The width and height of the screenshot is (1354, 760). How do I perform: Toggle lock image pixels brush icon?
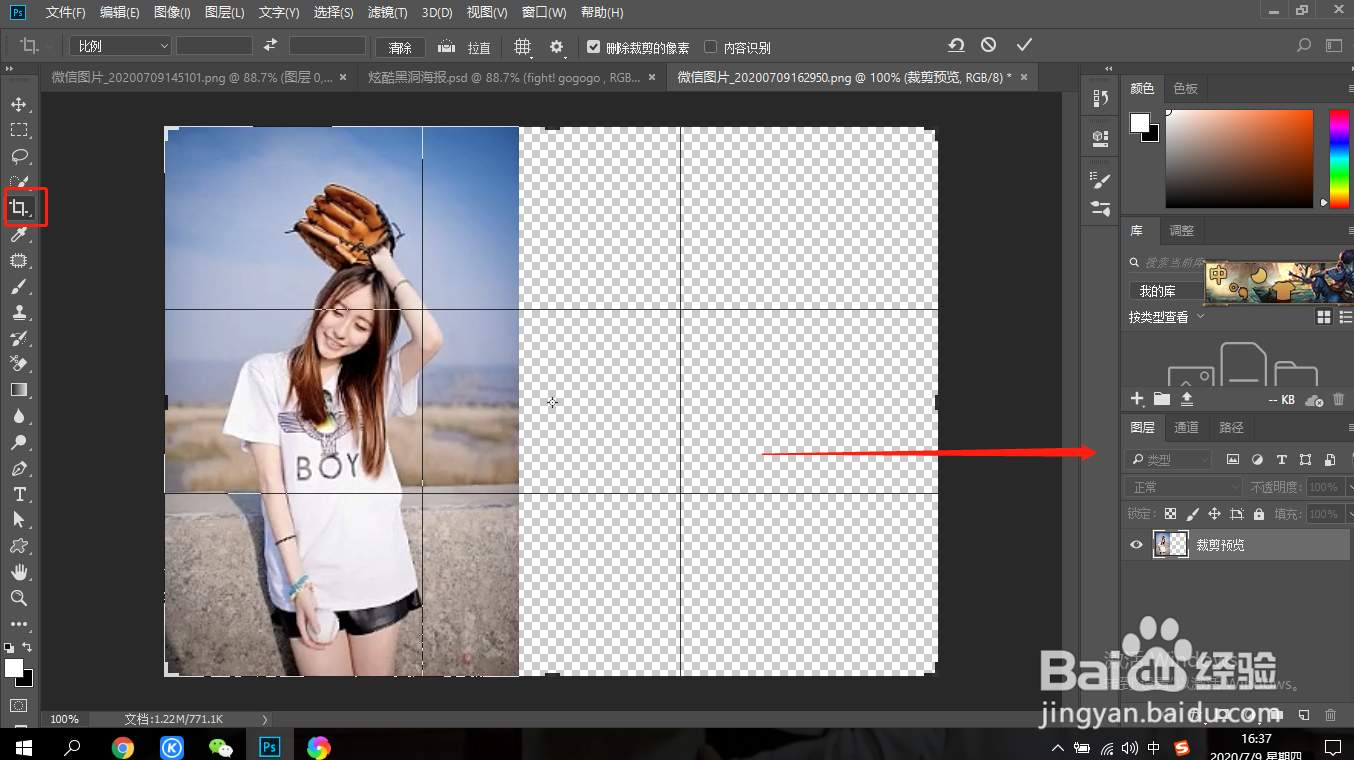click(x=1192, y=514)
